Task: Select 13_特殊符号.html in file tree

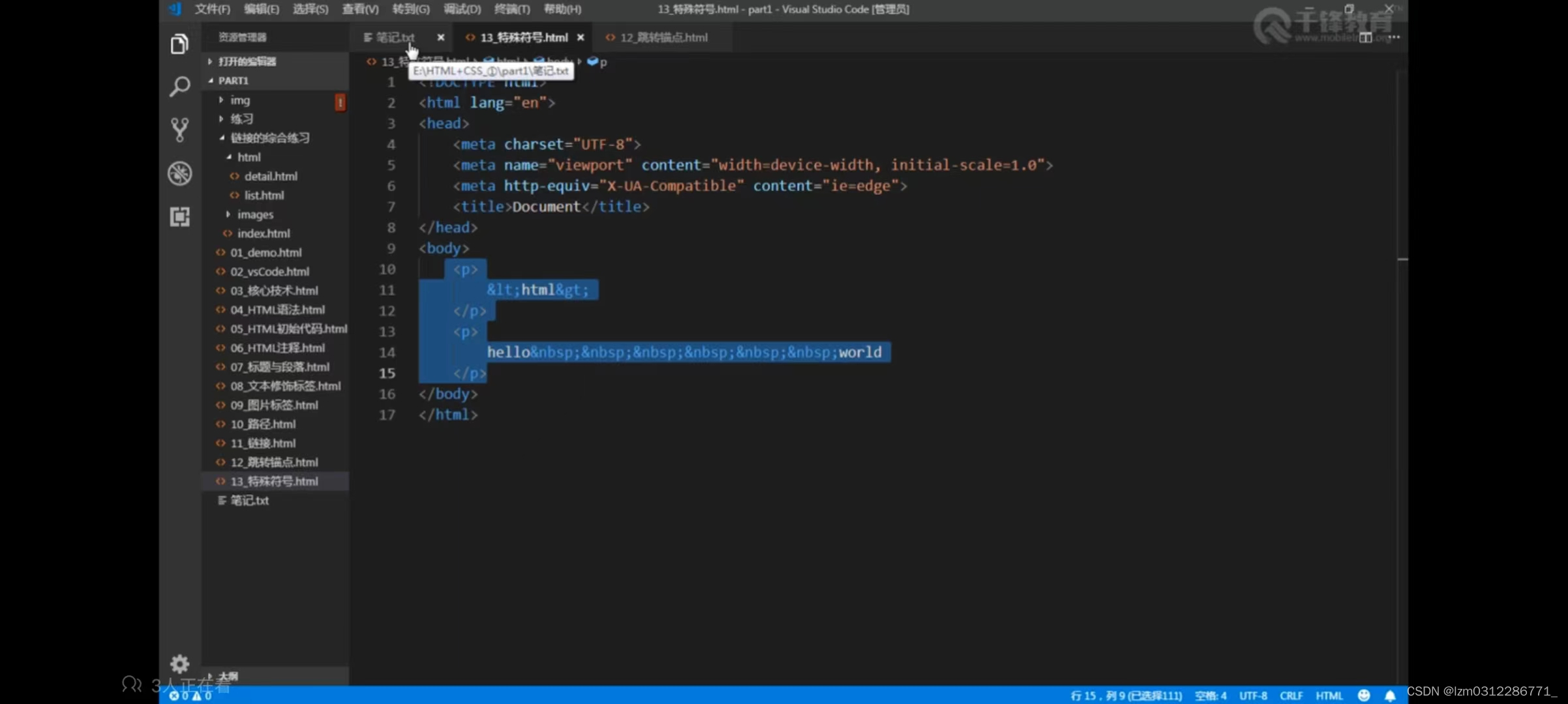Action: 275,481
